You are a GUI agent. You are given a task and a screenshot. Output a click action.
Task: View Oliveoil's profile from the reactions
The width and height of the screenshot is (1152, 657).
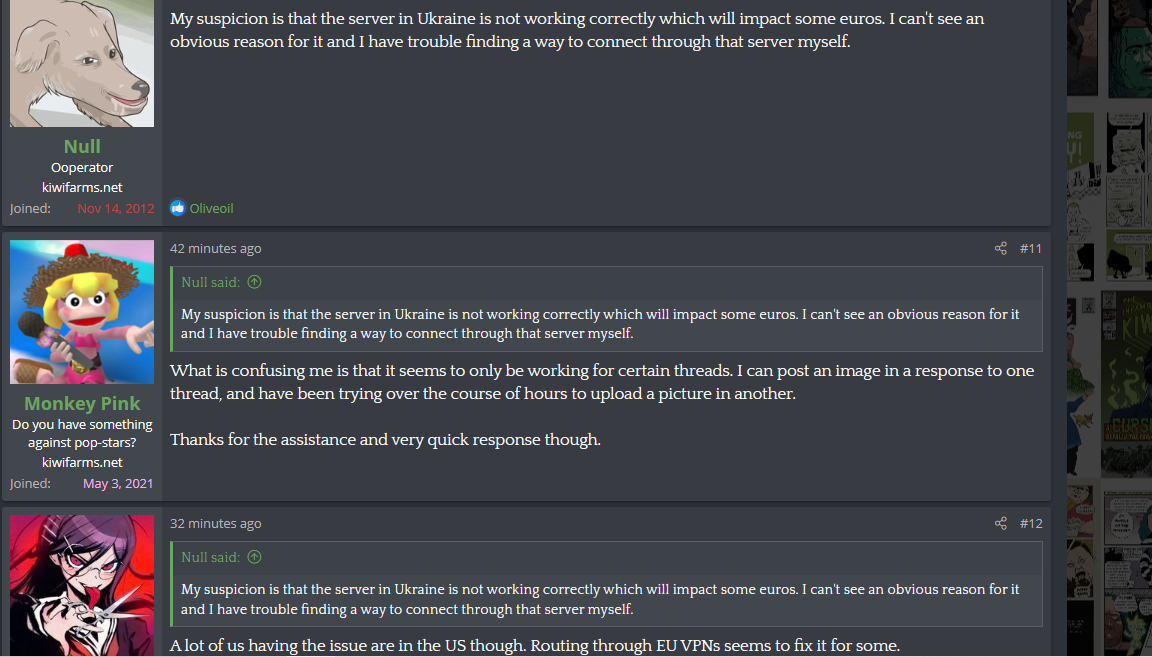click(x=211, y=208)
